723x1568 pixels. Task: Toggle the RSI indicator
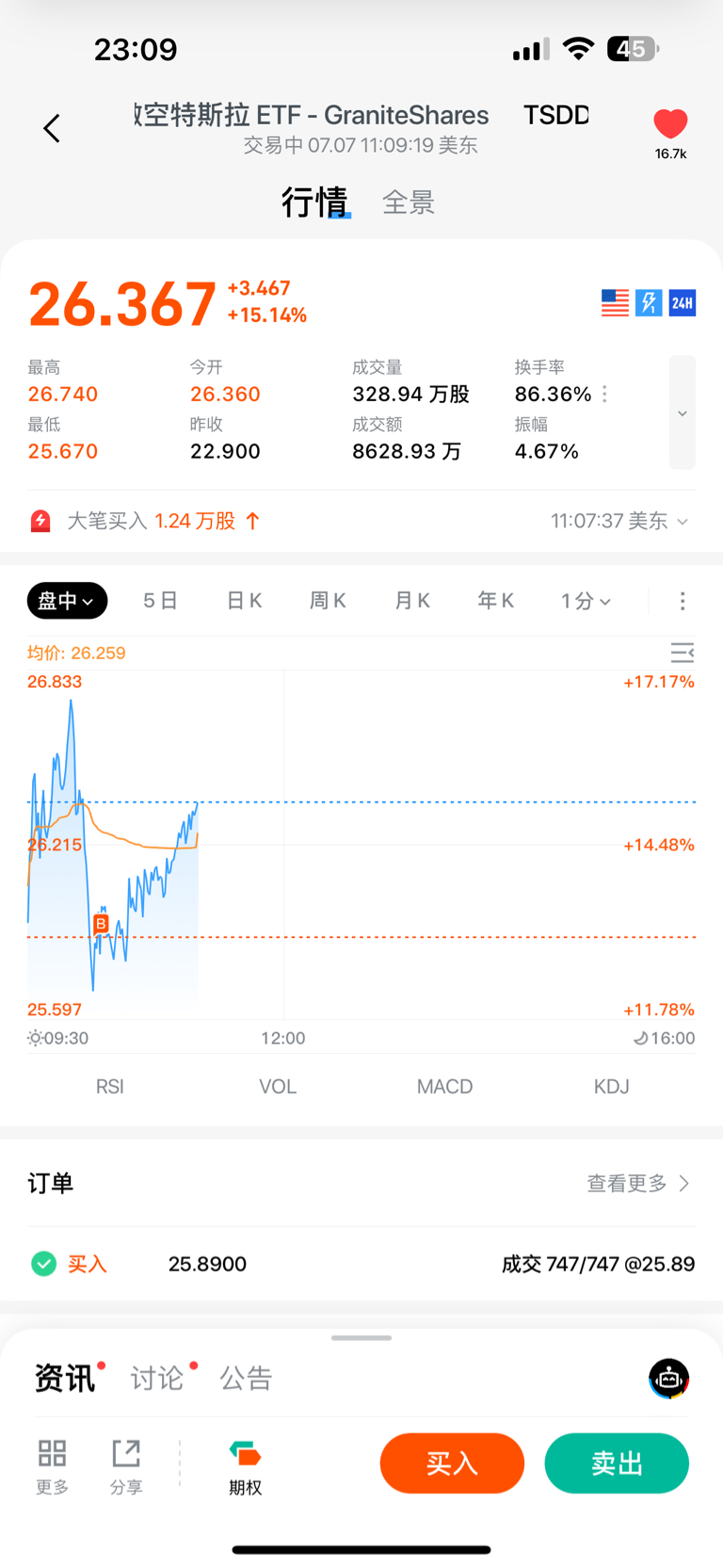110,1087
